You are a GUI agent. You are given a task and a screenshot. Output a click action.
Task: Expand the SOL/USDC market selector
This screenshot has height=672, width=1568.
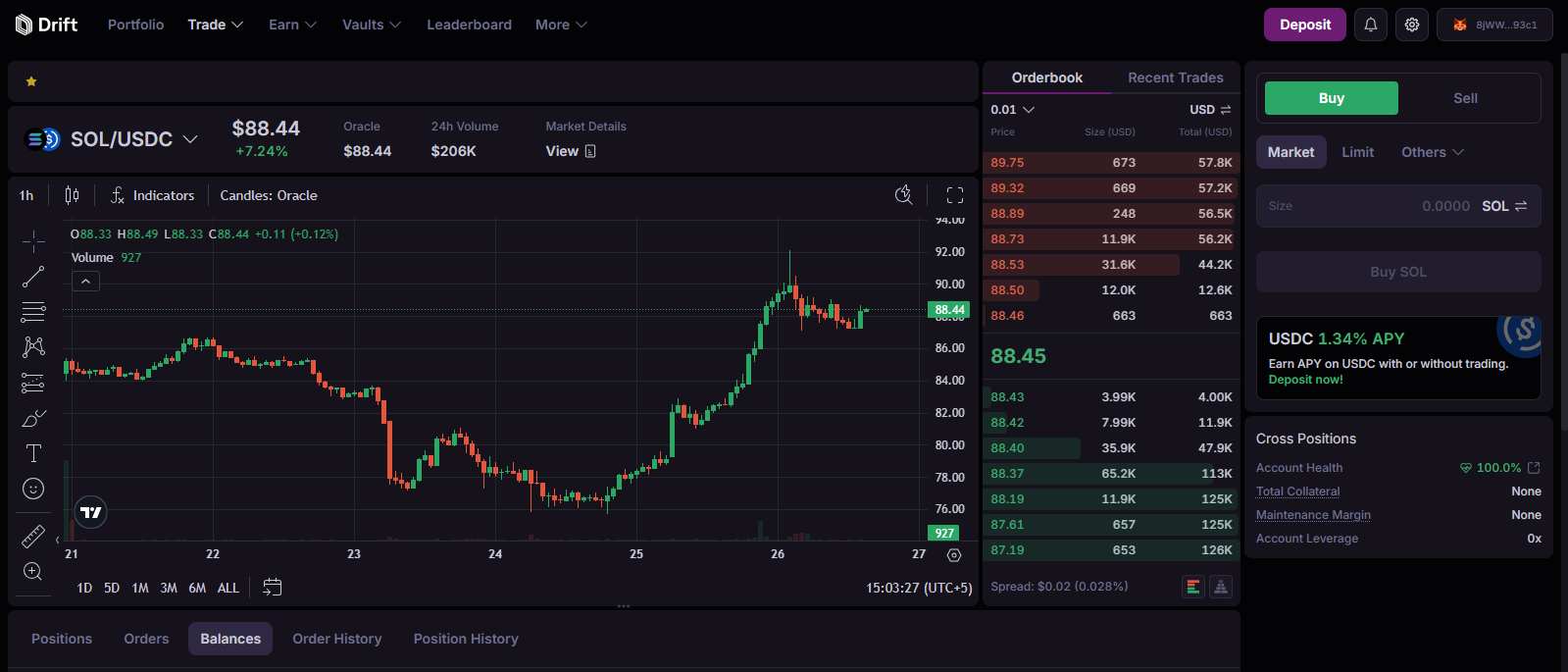click(190, 139)
